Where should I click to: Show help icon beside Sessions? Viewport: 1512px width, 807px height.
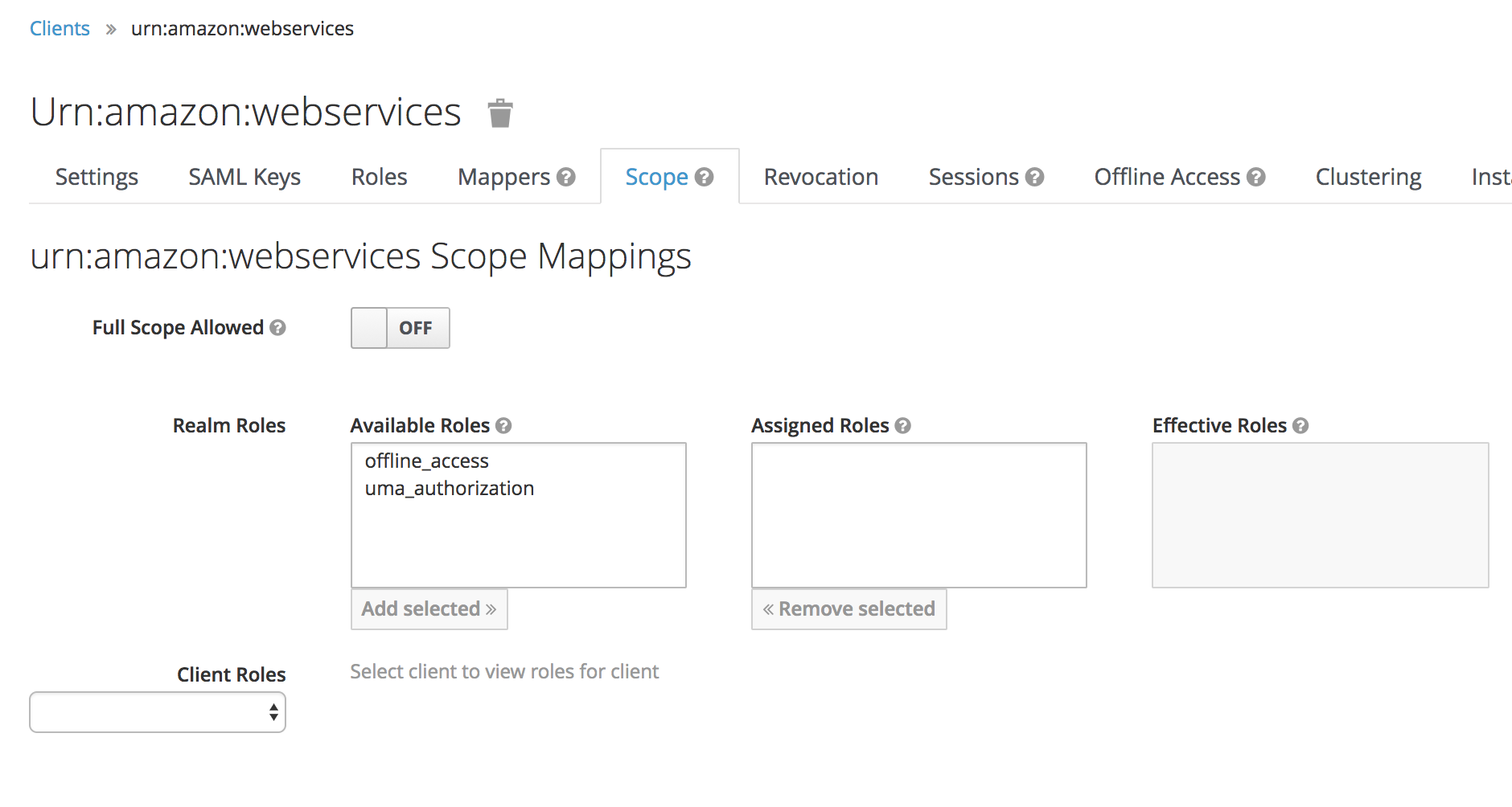click(x=1035, y=177)
